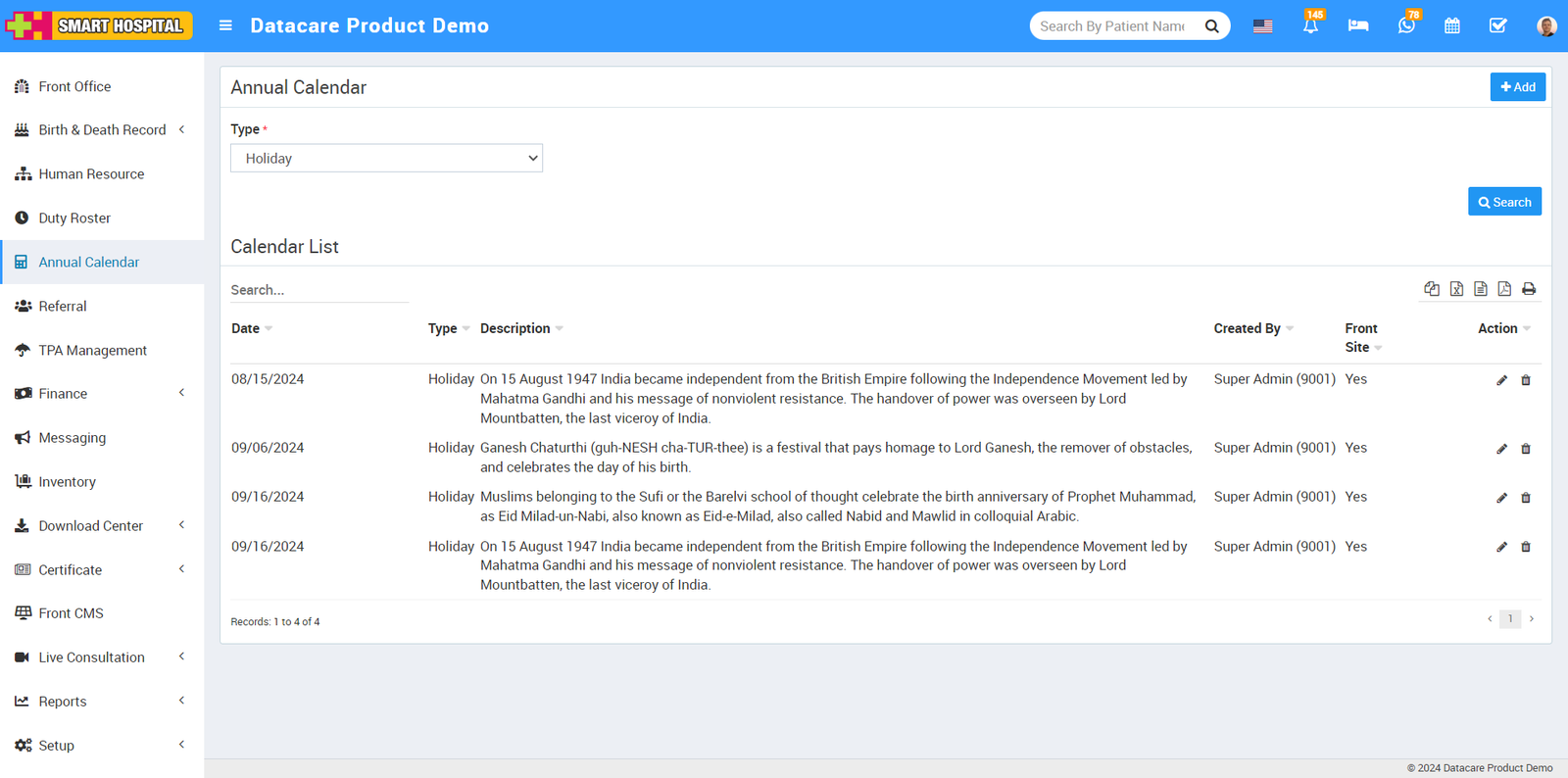Open the task checklist icon

pos(1498,25)
